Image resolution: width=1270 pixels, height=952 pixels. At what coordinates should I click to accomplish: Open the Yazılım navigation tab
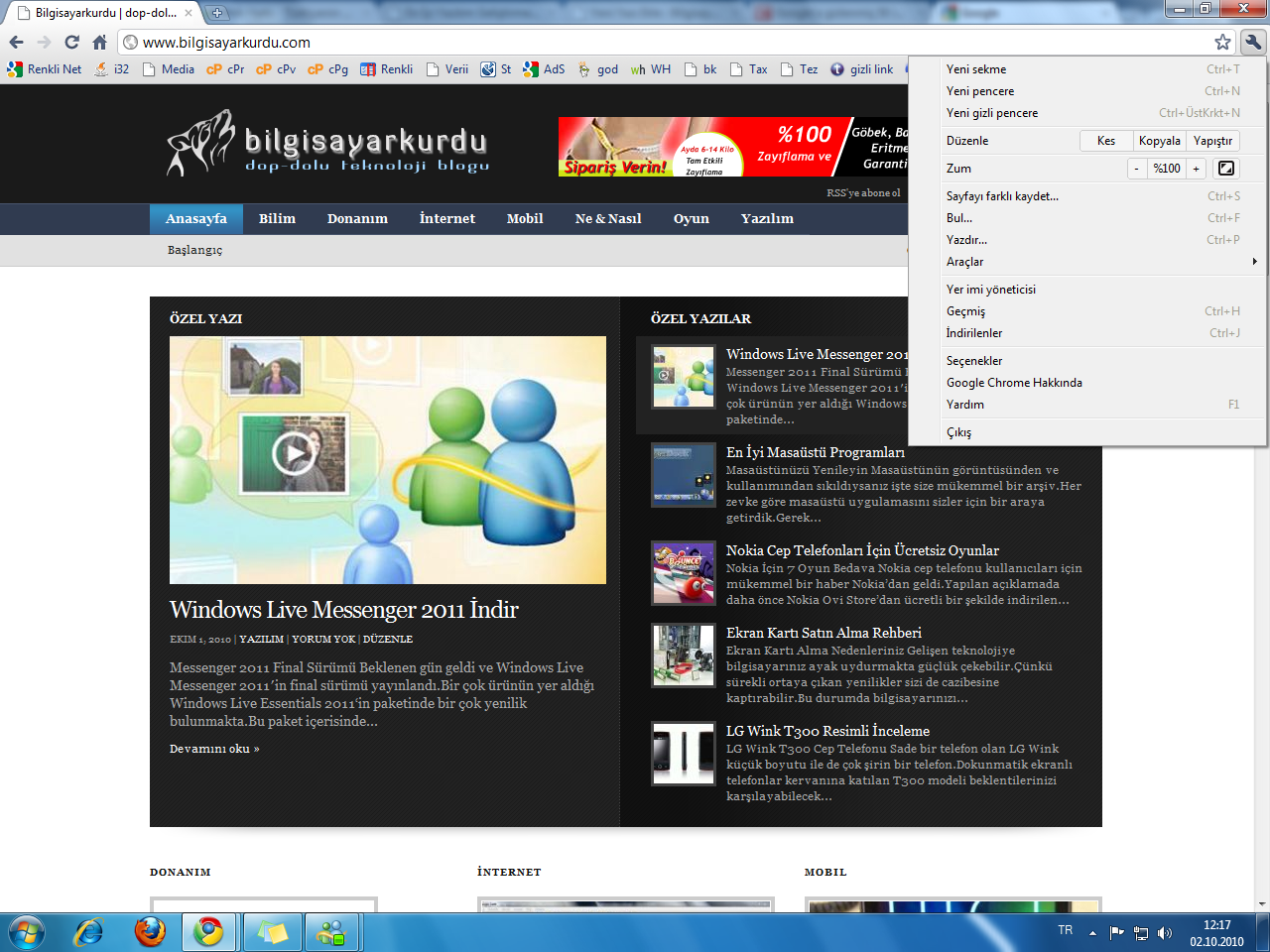click(x=767, y=219)
